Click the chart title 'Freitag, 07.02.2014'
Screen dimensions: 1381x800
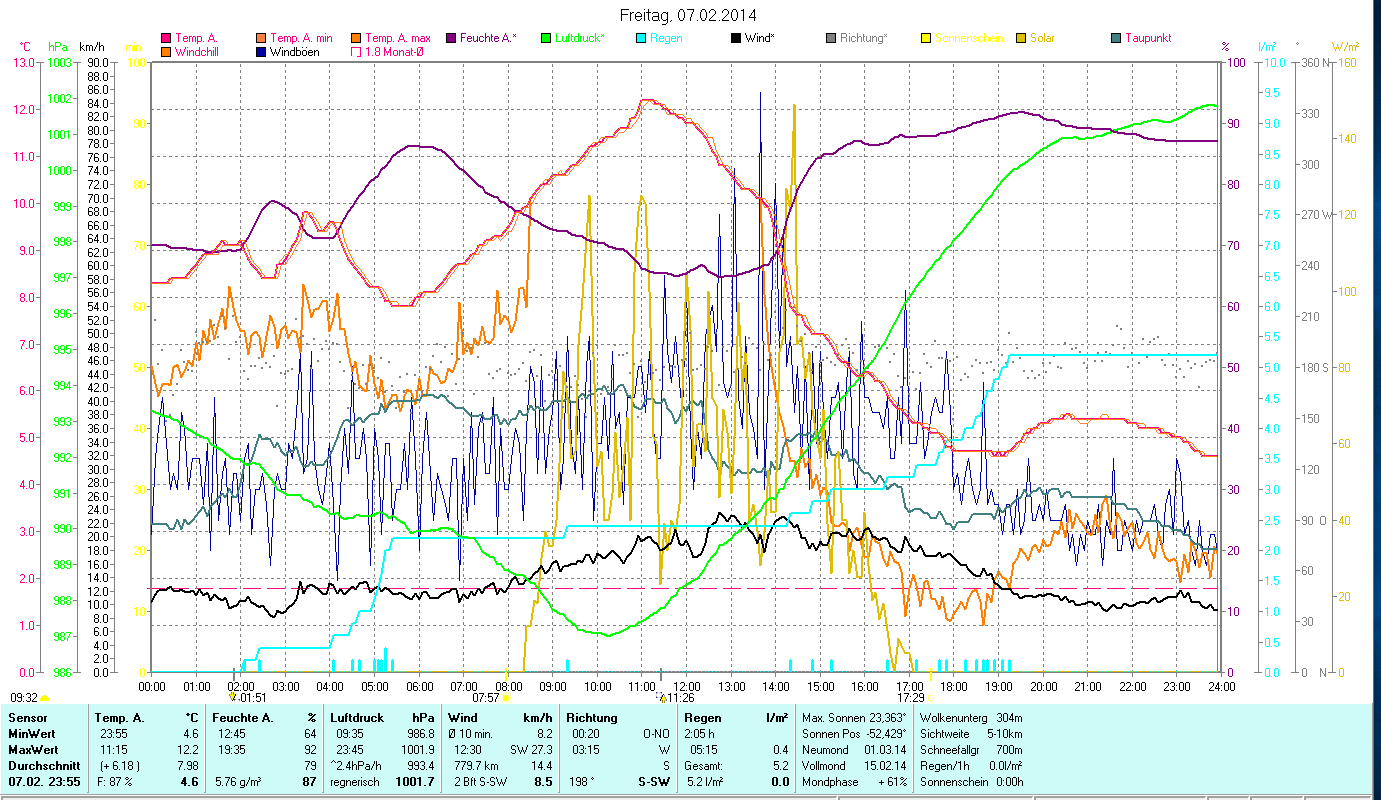(x=688, y=15)
